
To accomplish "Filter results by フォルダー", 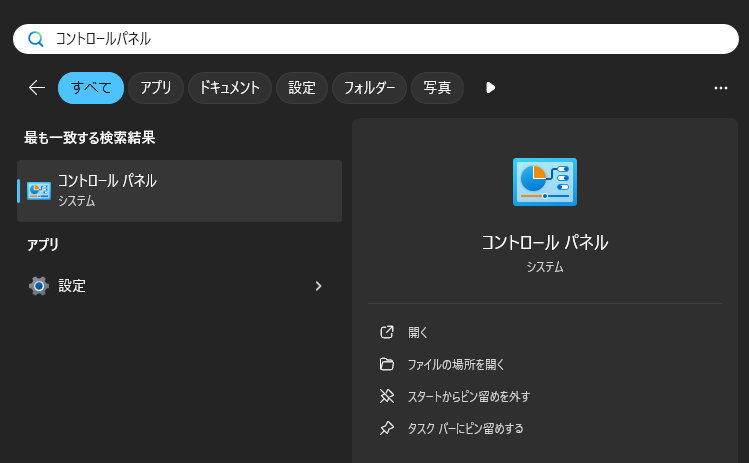I will tap(369, 88).
